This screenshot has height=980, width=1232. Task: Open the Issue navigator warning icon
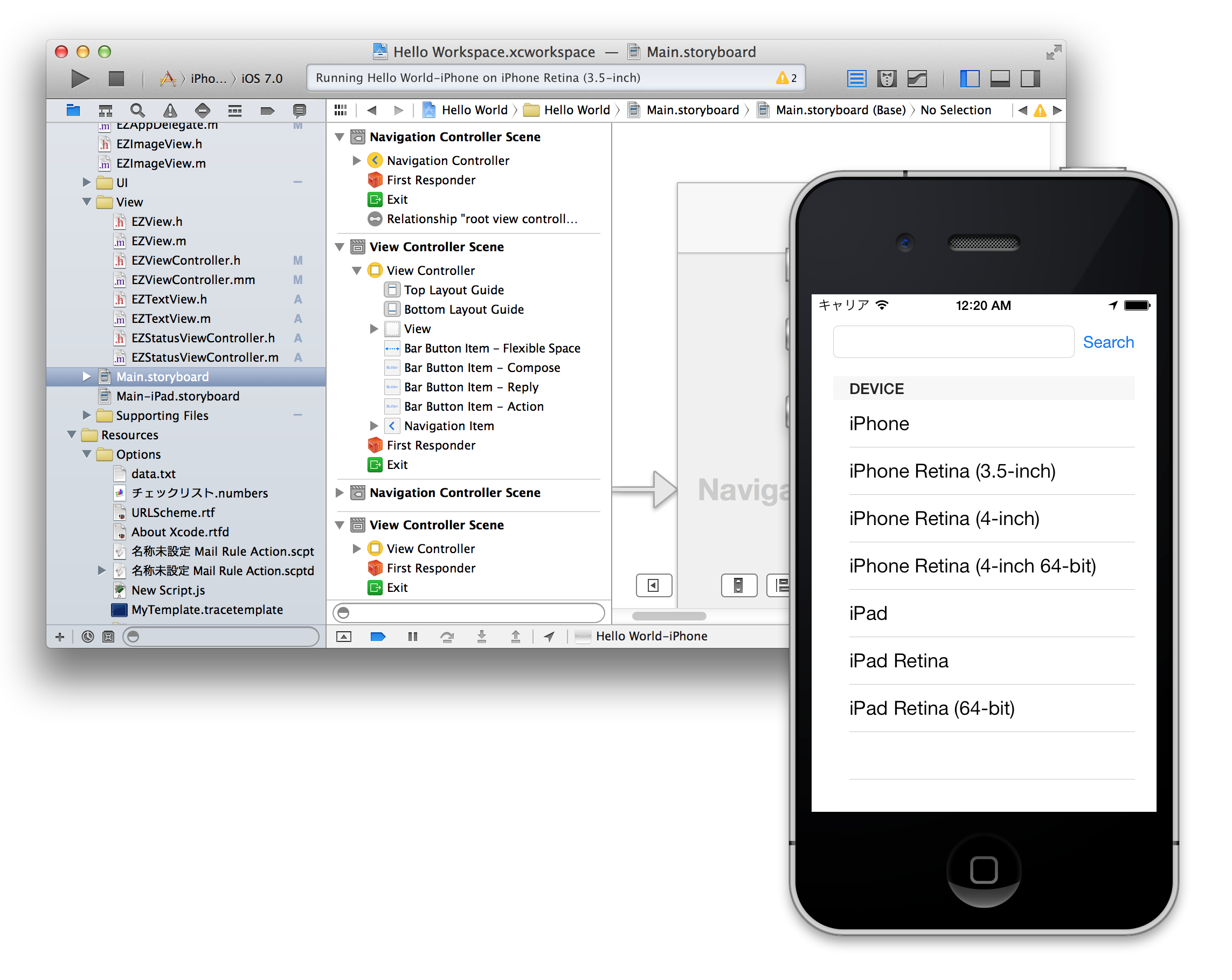click(x=170, y=111)
